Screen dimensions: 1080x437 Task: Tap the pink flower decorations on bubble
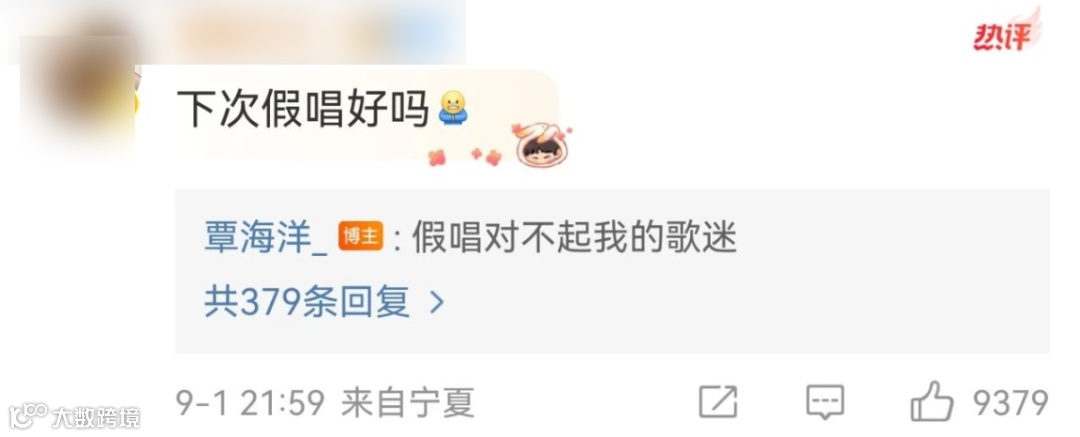[x=465, y=157]
